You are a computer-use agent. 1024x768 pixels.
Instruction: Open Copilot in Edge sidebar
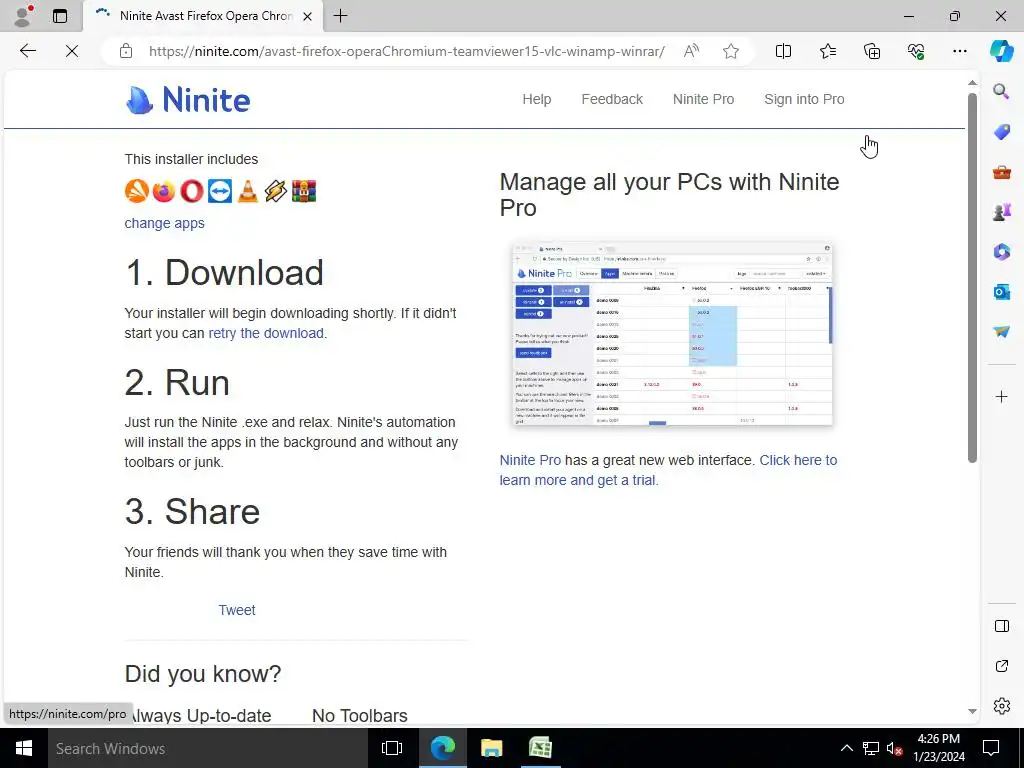pos(1001,51)
